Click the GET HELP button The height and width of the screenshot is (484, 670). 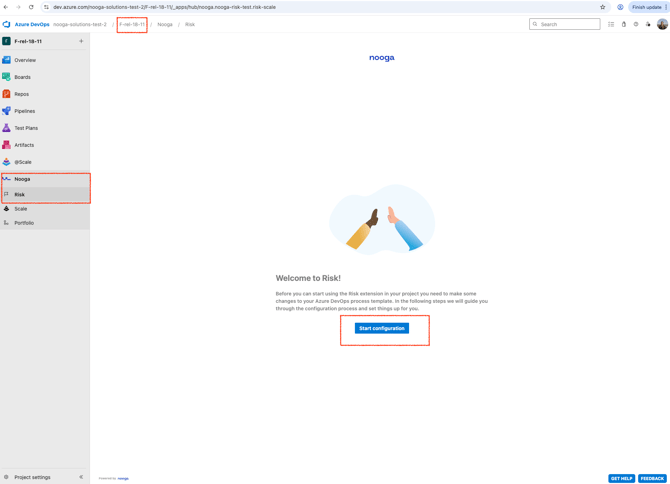pyautogui.click(x=621, y=478)
